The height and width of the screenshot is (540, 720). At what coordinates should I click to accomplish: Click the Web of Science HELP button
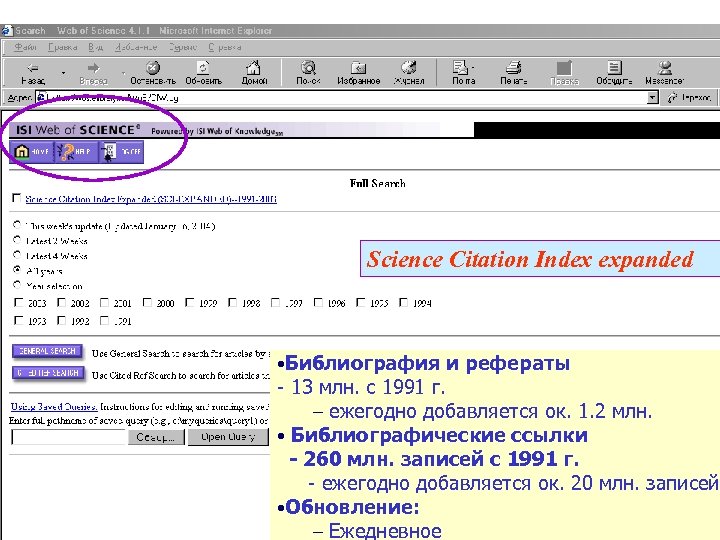[76, 152]
